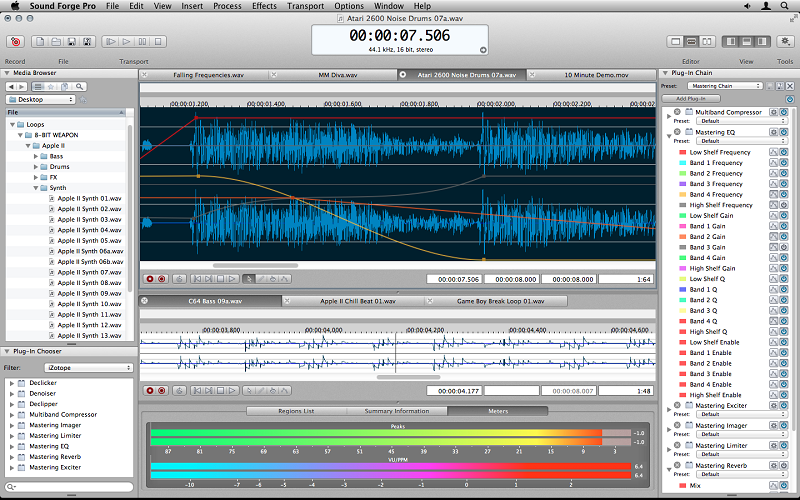Select the stacked editor layout icon

tap(691, 41)
